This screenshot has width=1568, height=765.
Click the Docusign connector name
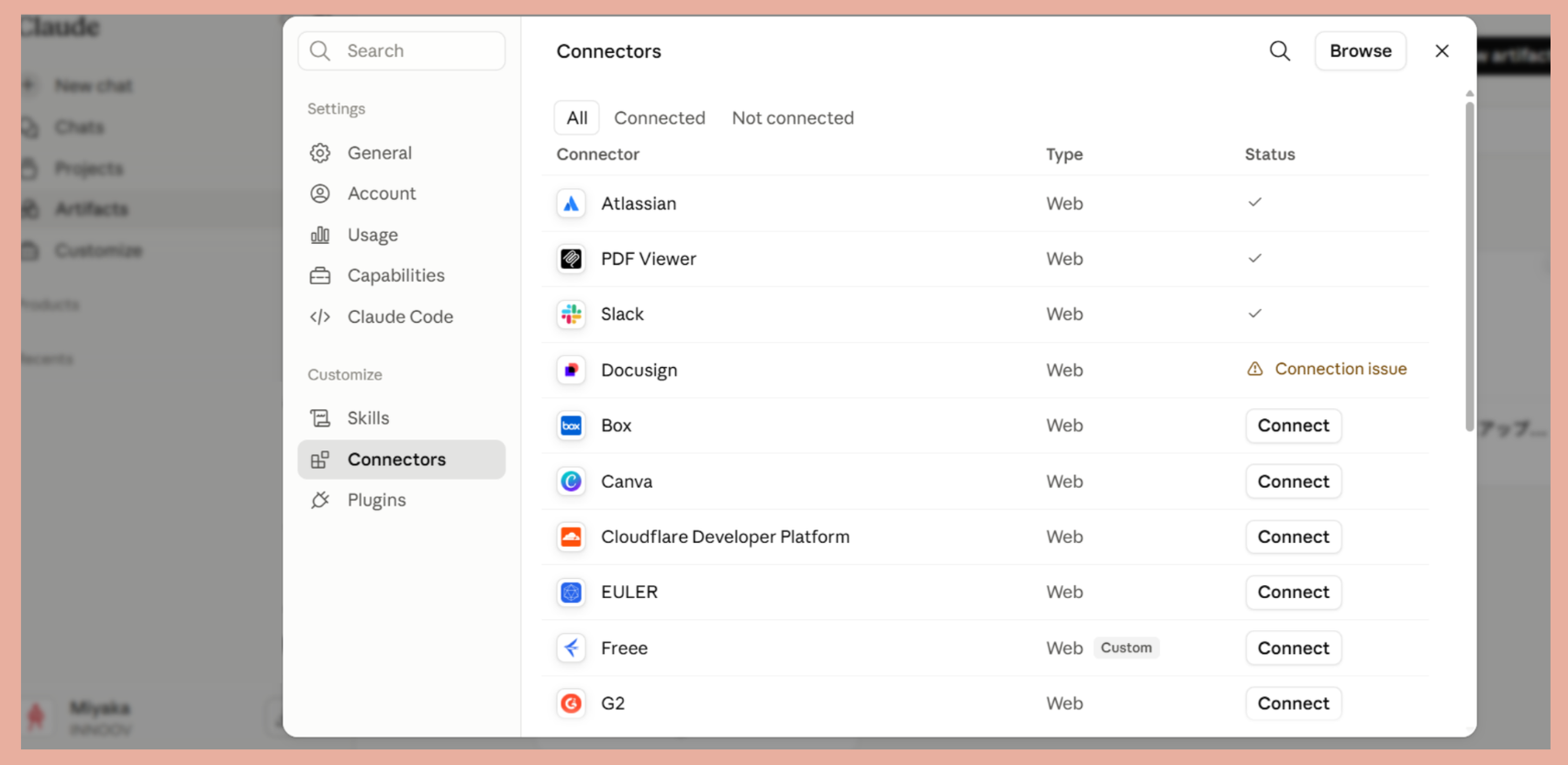pyautogui.click(x=639, y=371)
